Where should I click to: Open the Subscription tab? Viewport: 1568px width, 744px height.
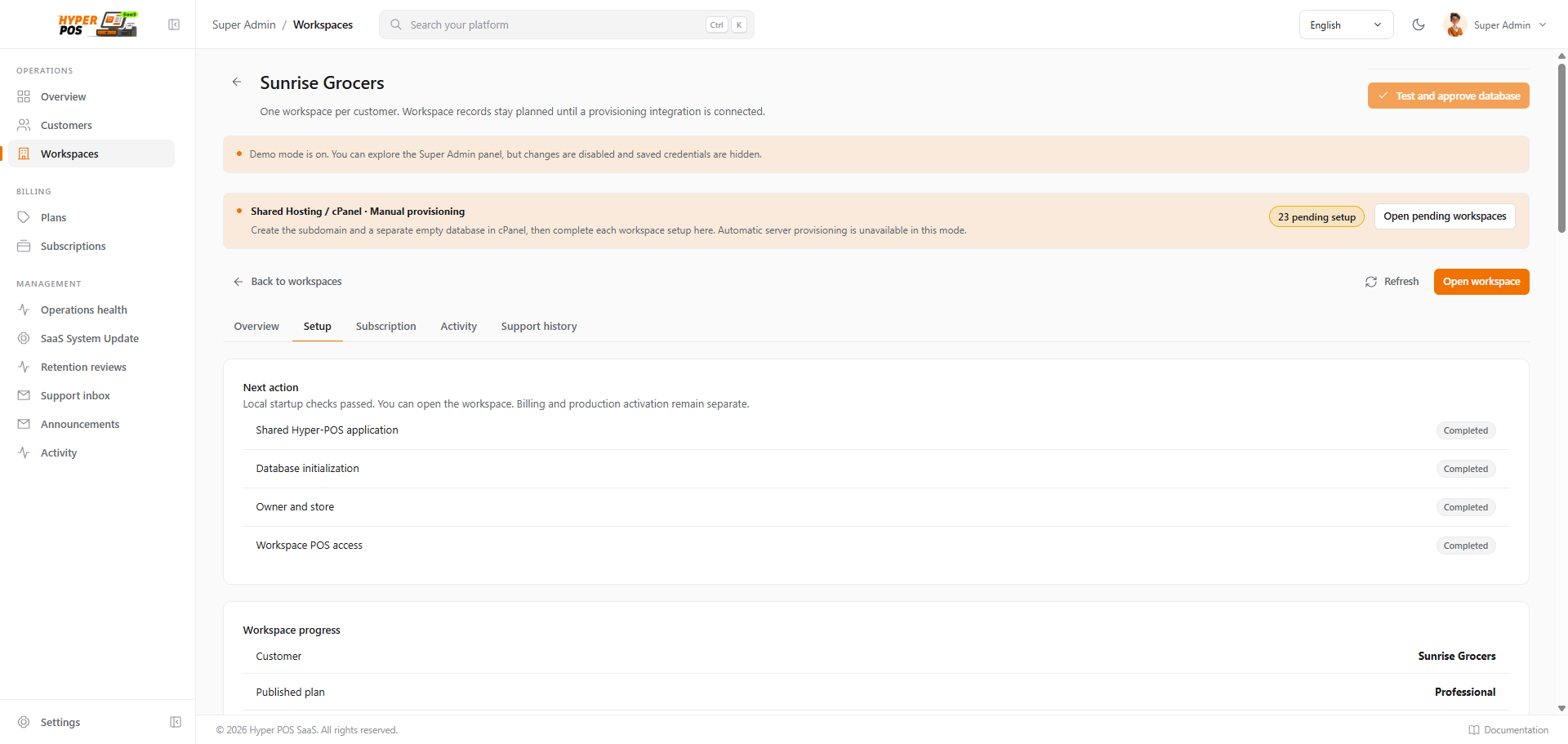[x=386, y=326]
